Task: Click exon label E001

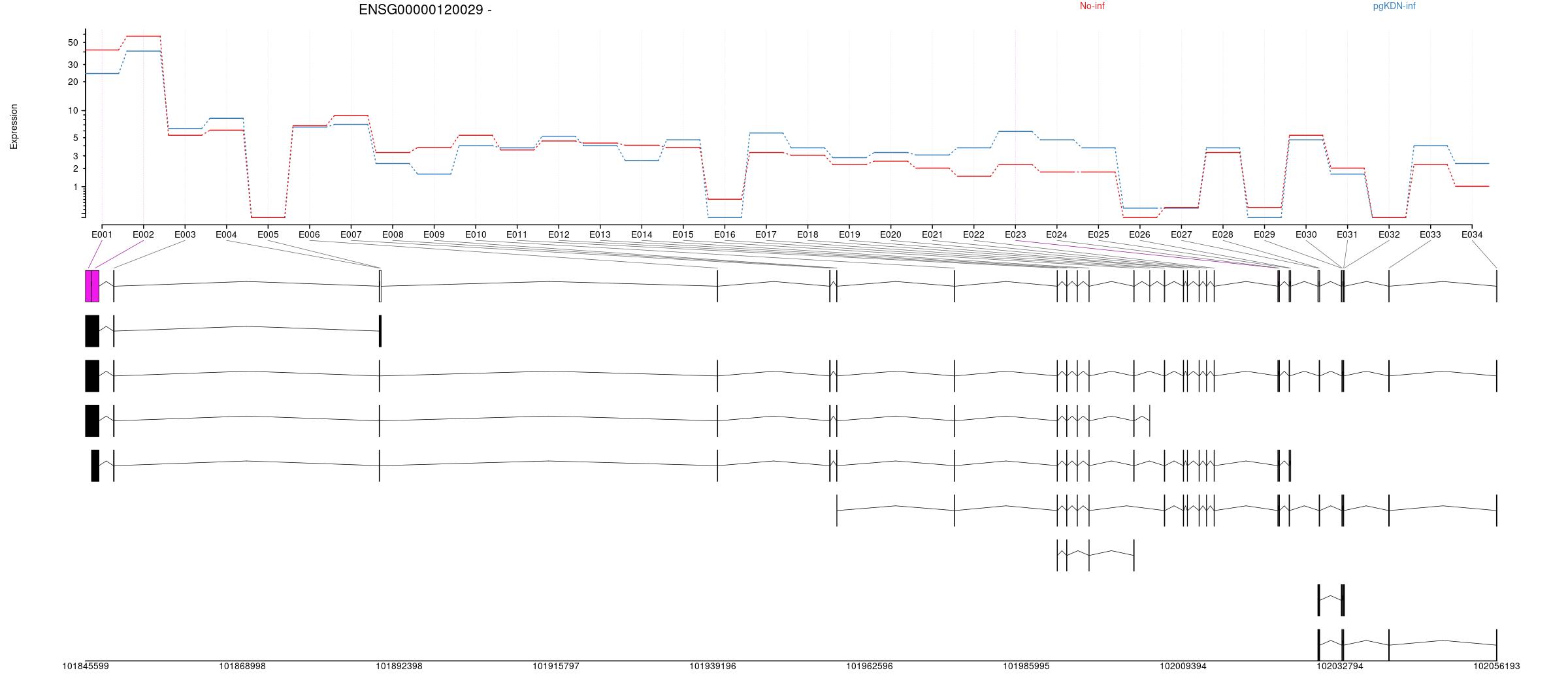Action: point(102,234)
